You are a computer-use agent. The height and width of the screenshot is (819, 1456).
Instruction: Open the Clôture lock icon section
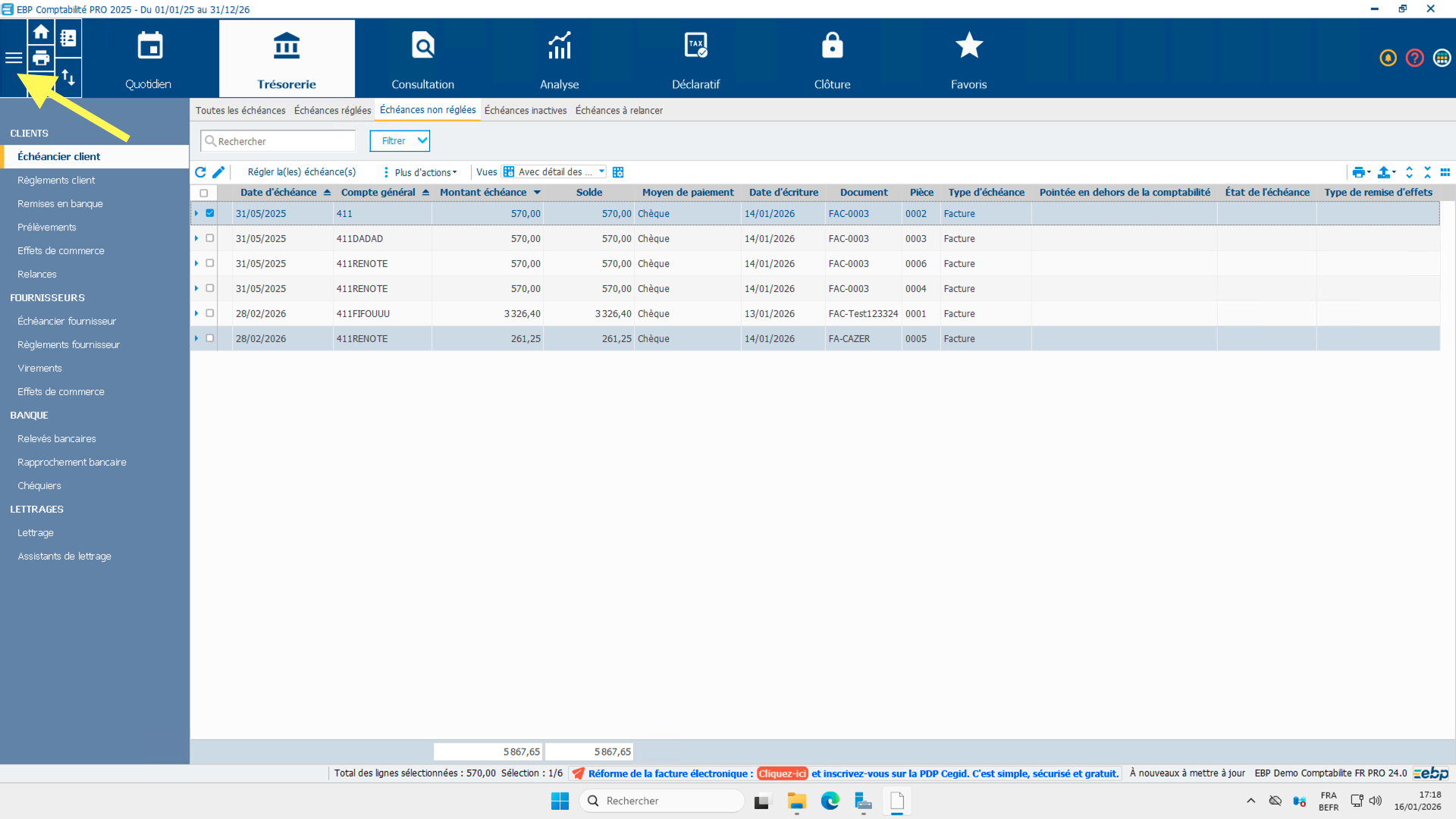[x=832, y=59]
